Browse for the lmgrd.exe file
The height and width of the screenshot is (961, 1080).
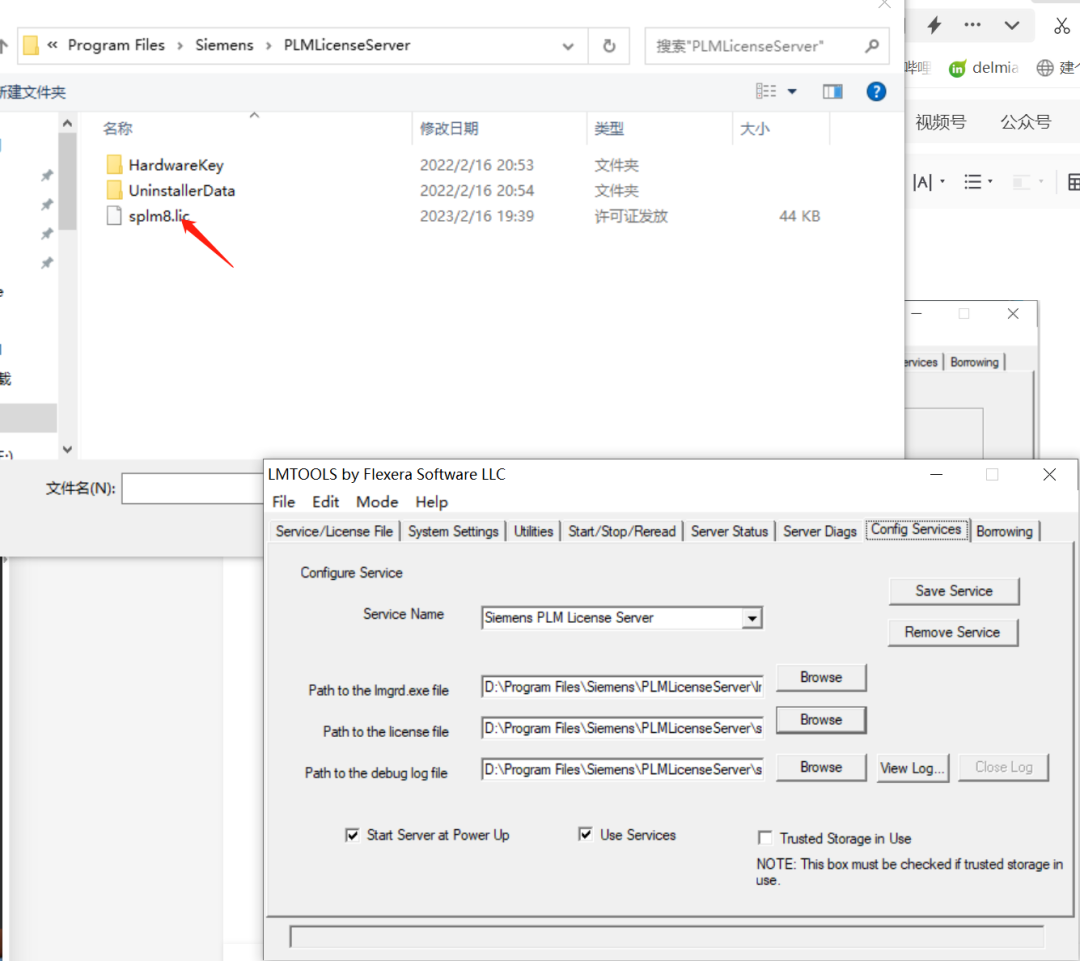[x=821, y=678]
